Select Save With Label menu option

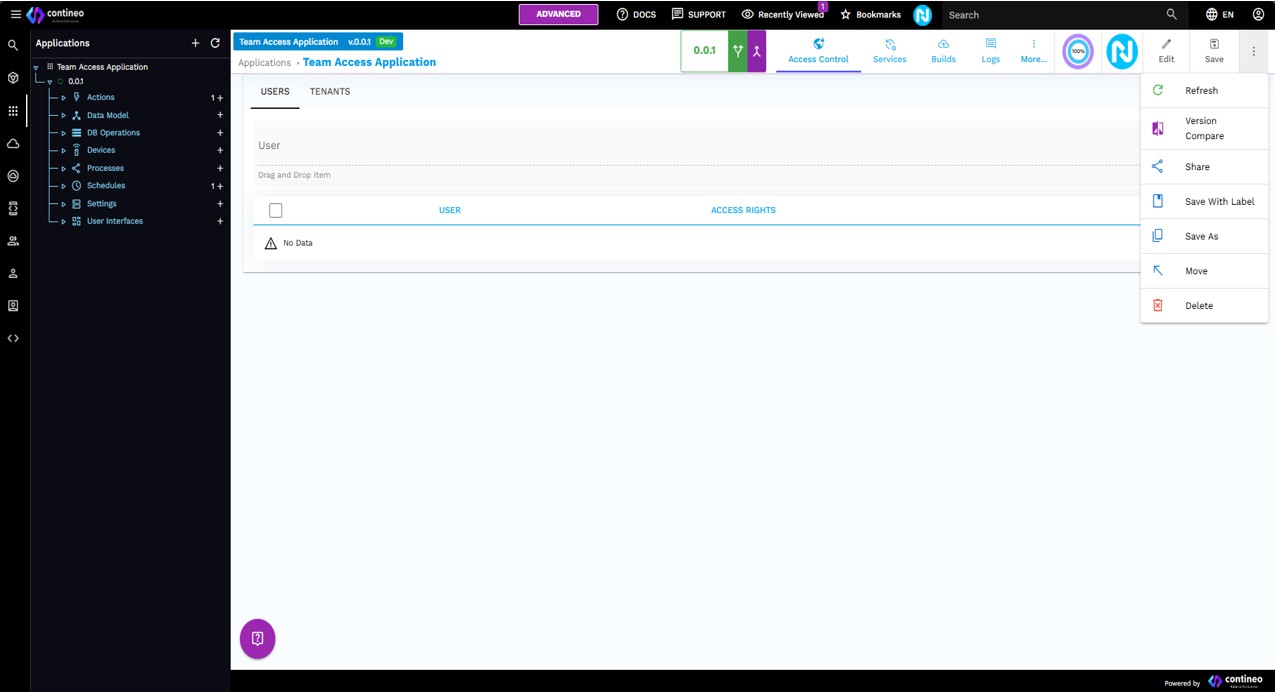point(1219,202)
